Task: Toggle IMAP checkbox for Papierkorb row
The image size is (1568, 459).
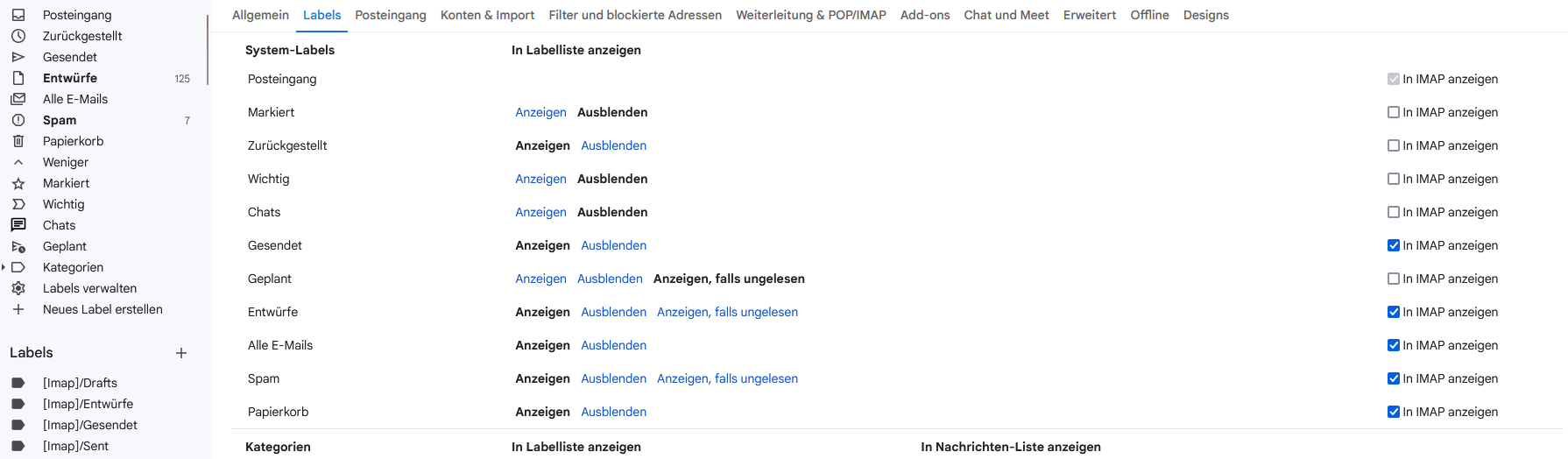Action: click(x=1394, y=412)
